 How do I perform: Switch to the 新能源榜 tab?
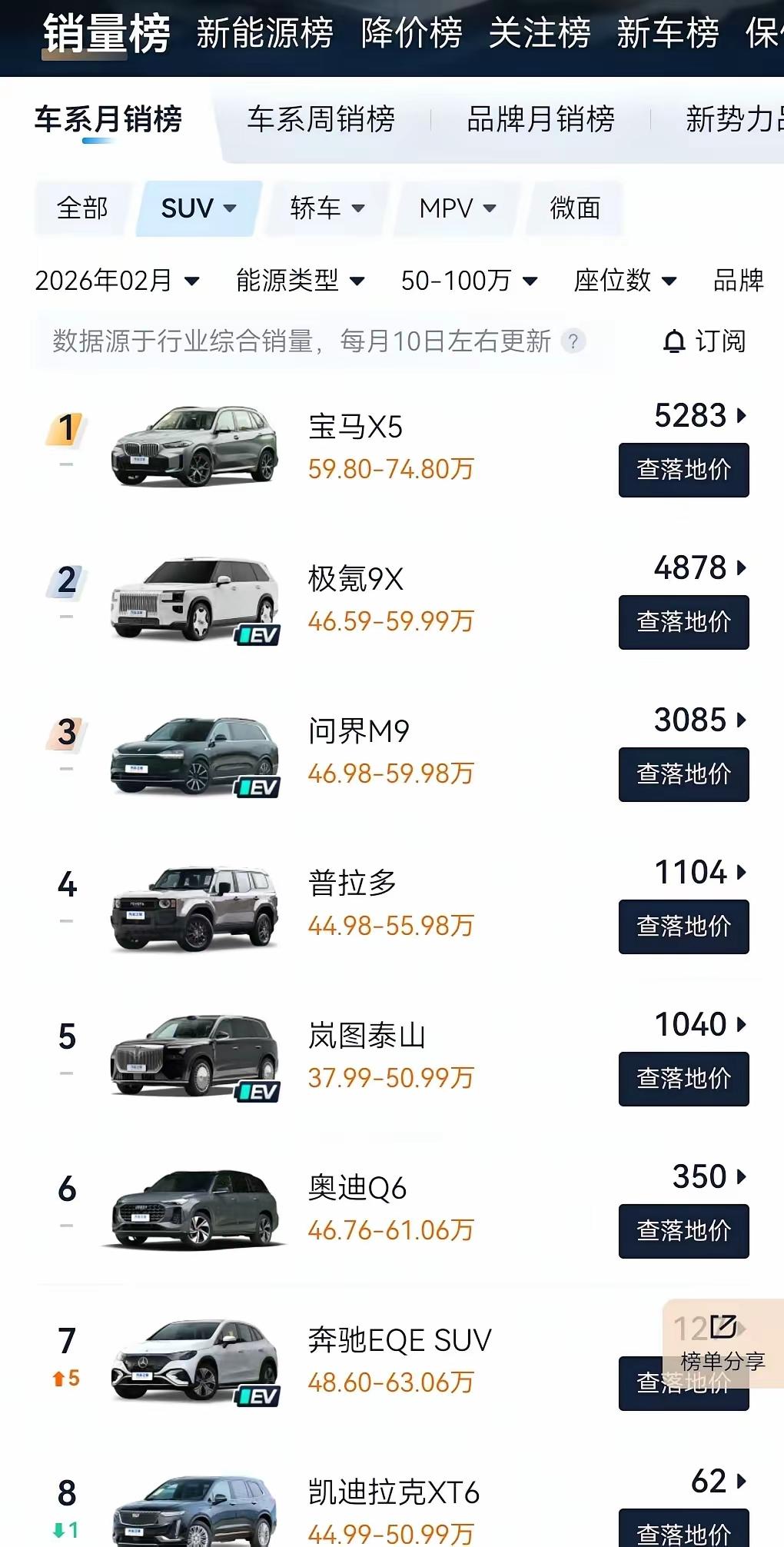click(264, 33)
